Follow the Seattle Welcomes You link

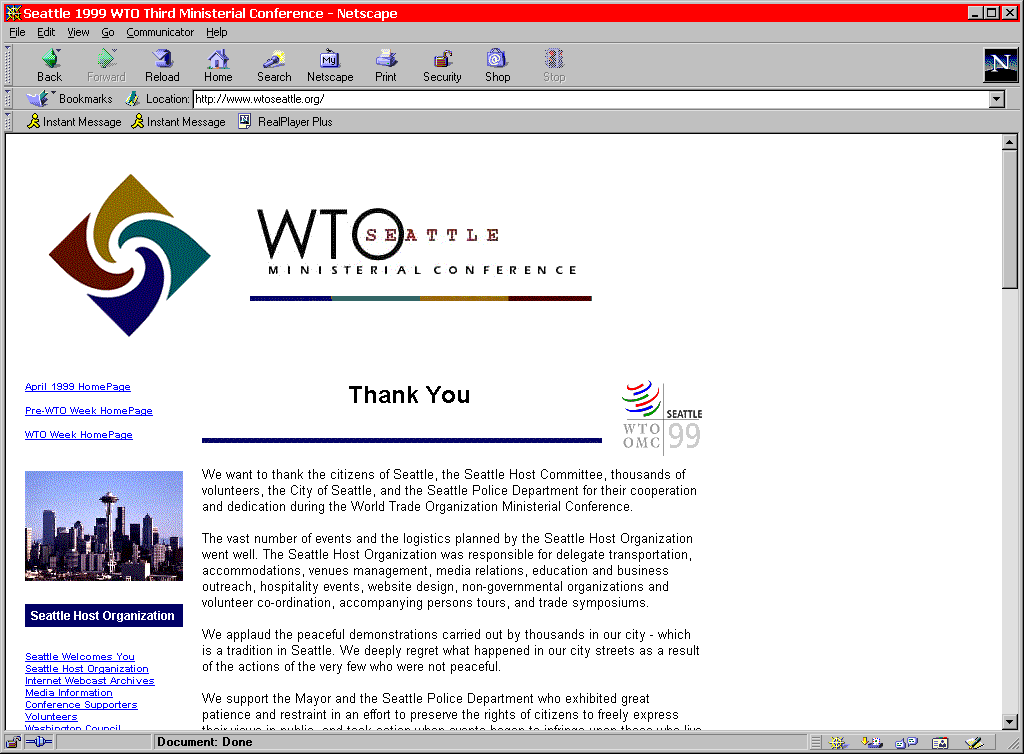click(80, 657)
